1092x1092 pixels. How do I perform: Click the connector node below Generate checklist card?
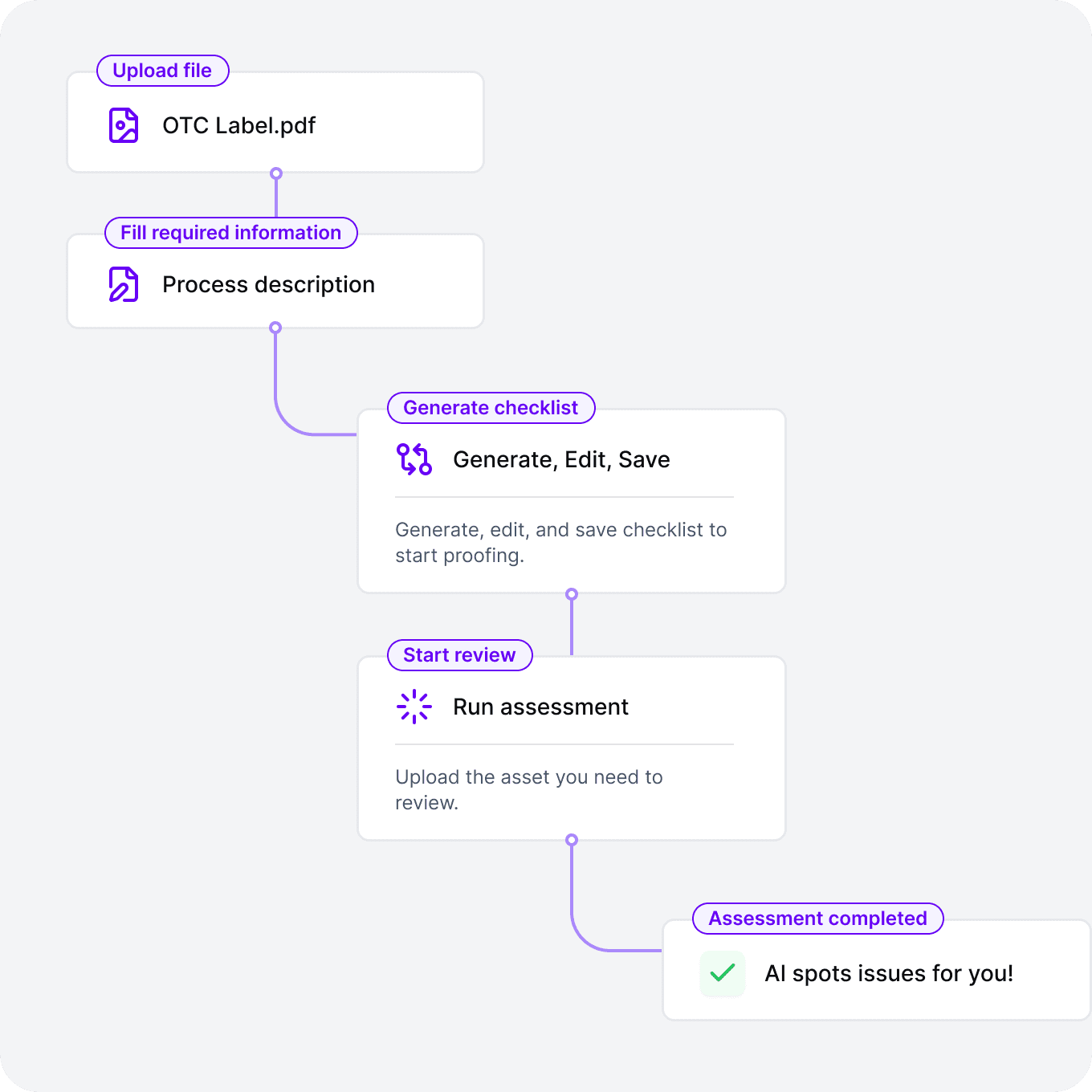(572, 594)
